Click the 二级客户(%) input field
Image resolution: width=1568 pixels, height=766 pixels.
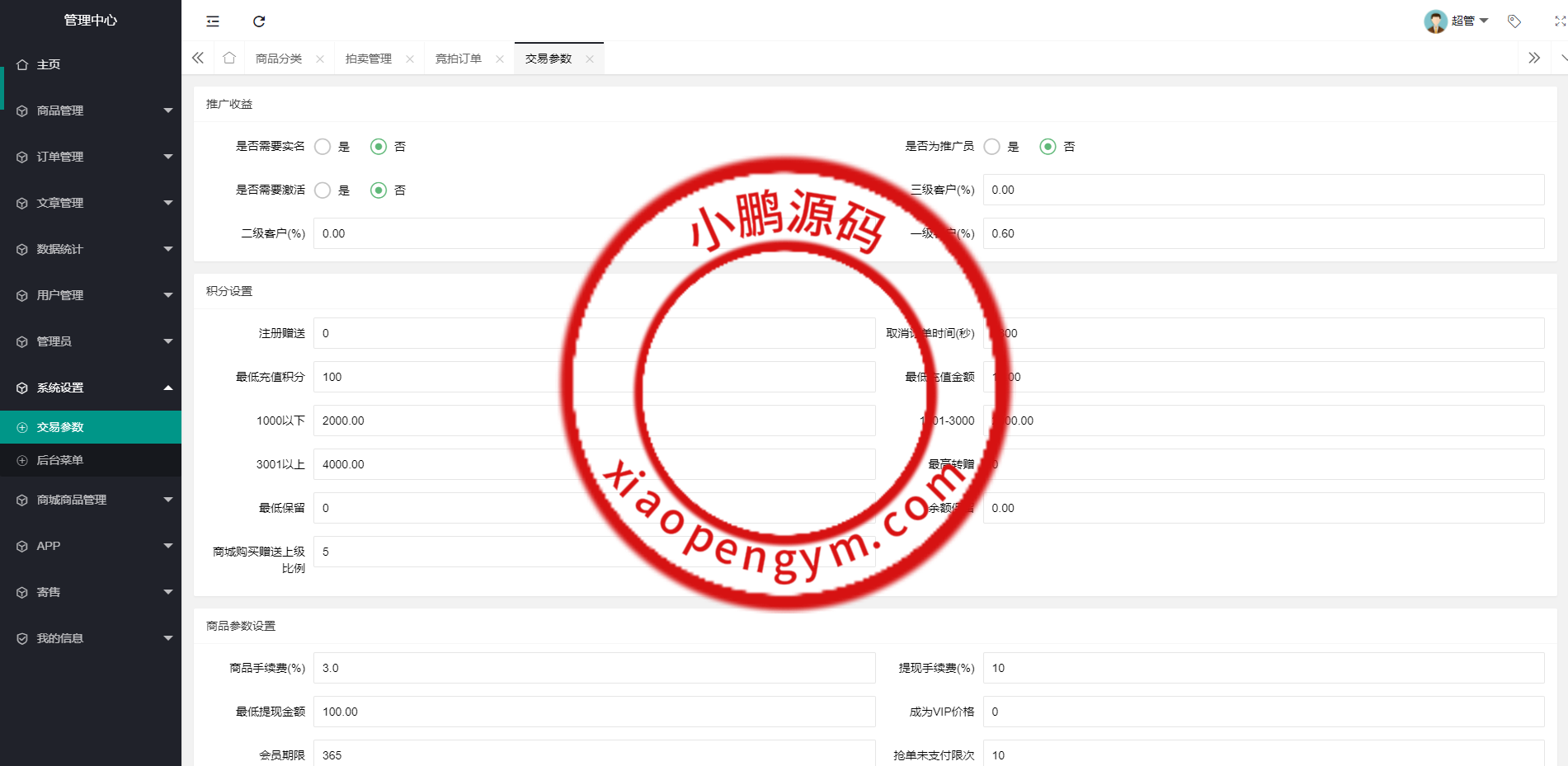[594, 233]
